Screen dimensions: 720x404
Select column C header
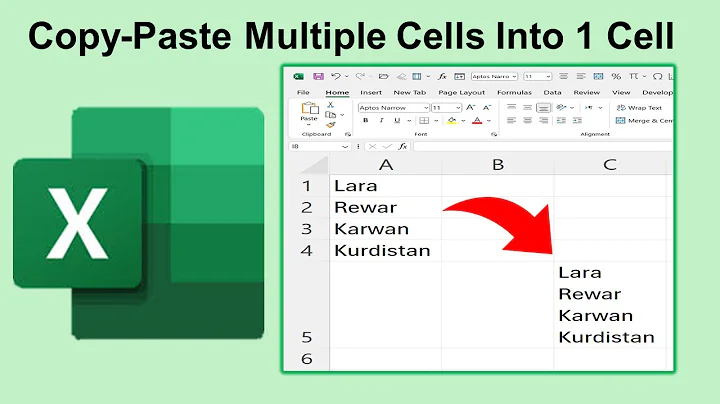(x=610, y=164)
